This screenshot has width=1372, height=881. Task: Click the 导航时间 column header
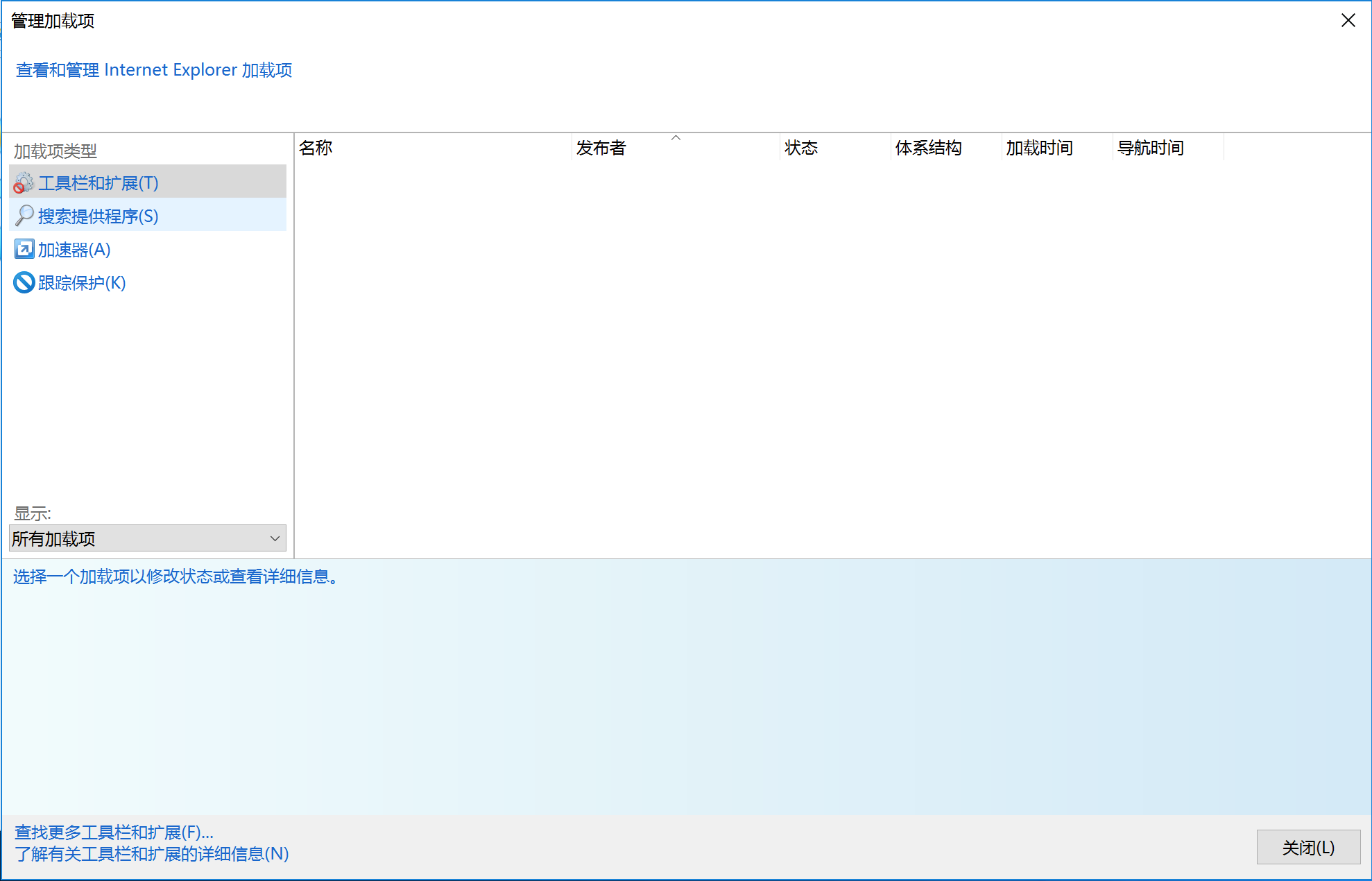[x=1150, y=147]
